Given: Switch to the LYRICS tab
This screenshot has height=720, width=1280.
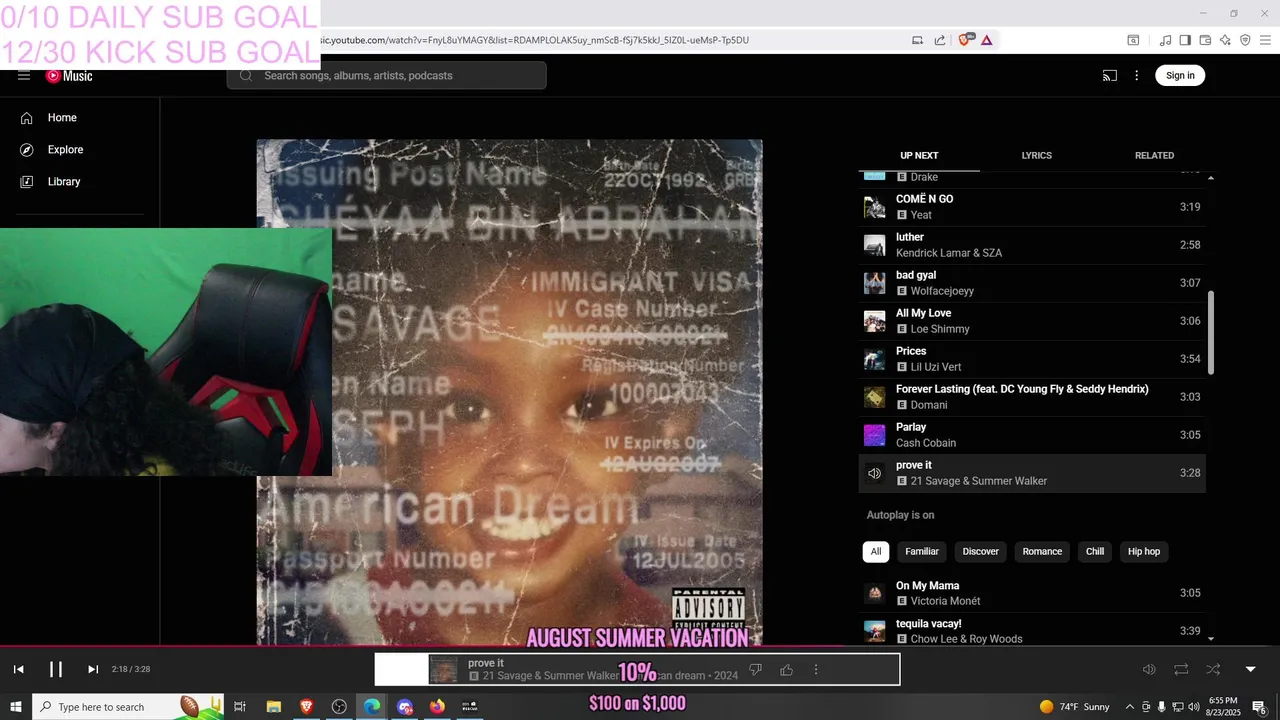Looking at the screenshot, I should tap(1036, 156).
